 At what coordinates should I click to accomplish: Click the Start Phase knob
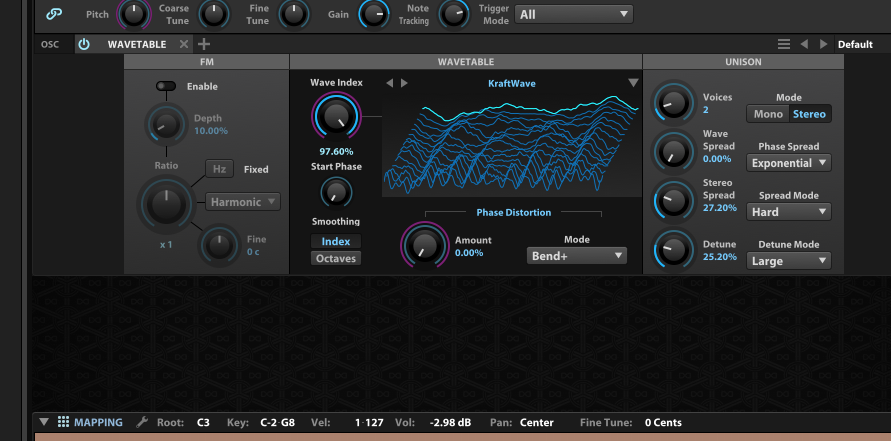point(336,192)
